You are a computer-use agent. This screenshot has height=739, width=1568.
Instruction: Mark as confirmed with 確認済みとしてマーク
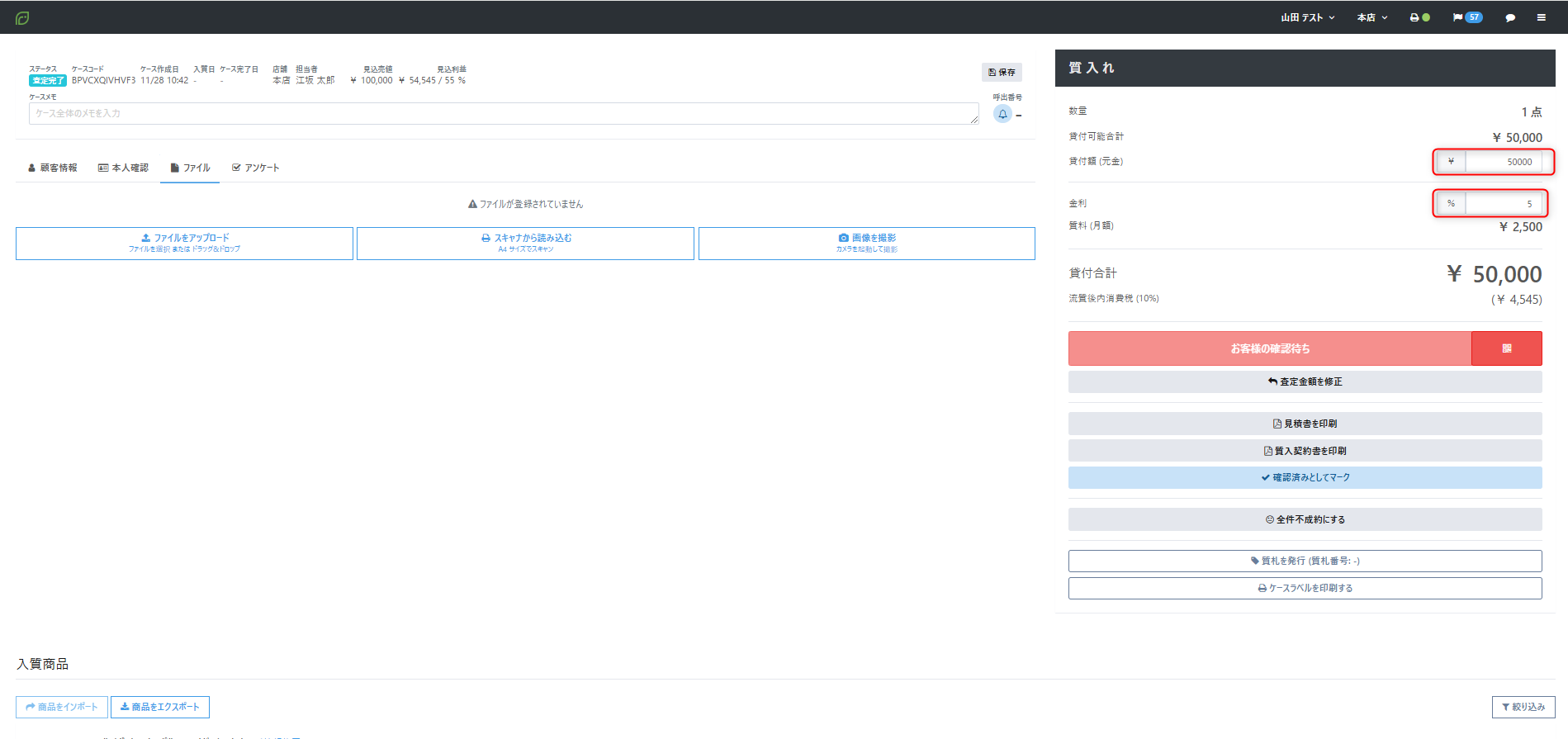[x=1305, y=477]
